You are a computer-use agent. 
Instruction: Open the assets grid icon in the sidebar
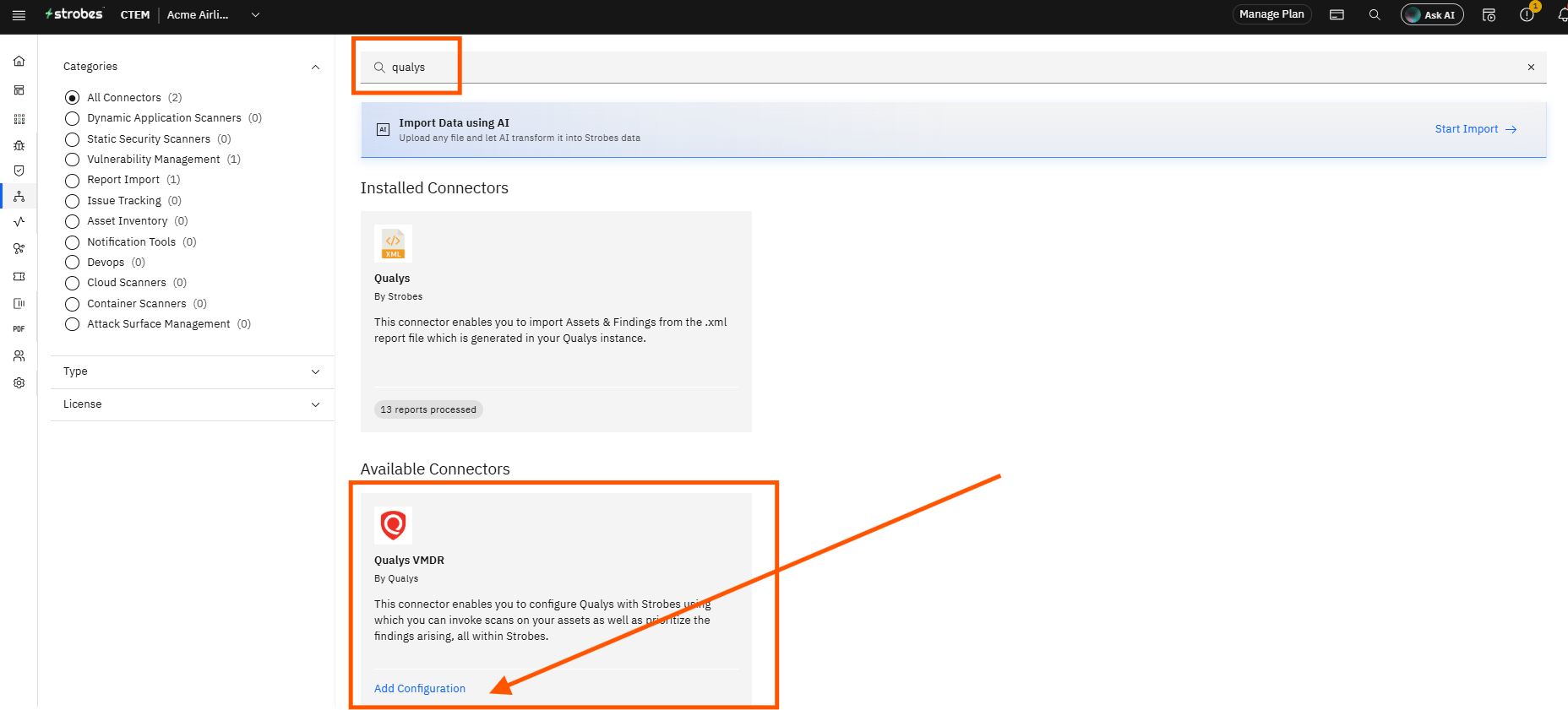[x=19, y=119]
